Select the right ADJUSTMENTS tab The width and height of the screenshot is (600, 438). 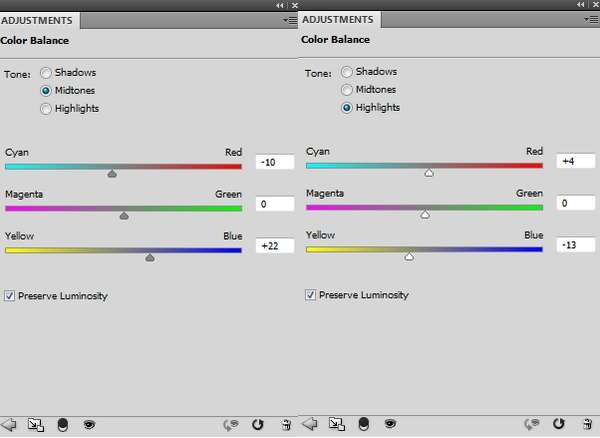tap(338, 20)
